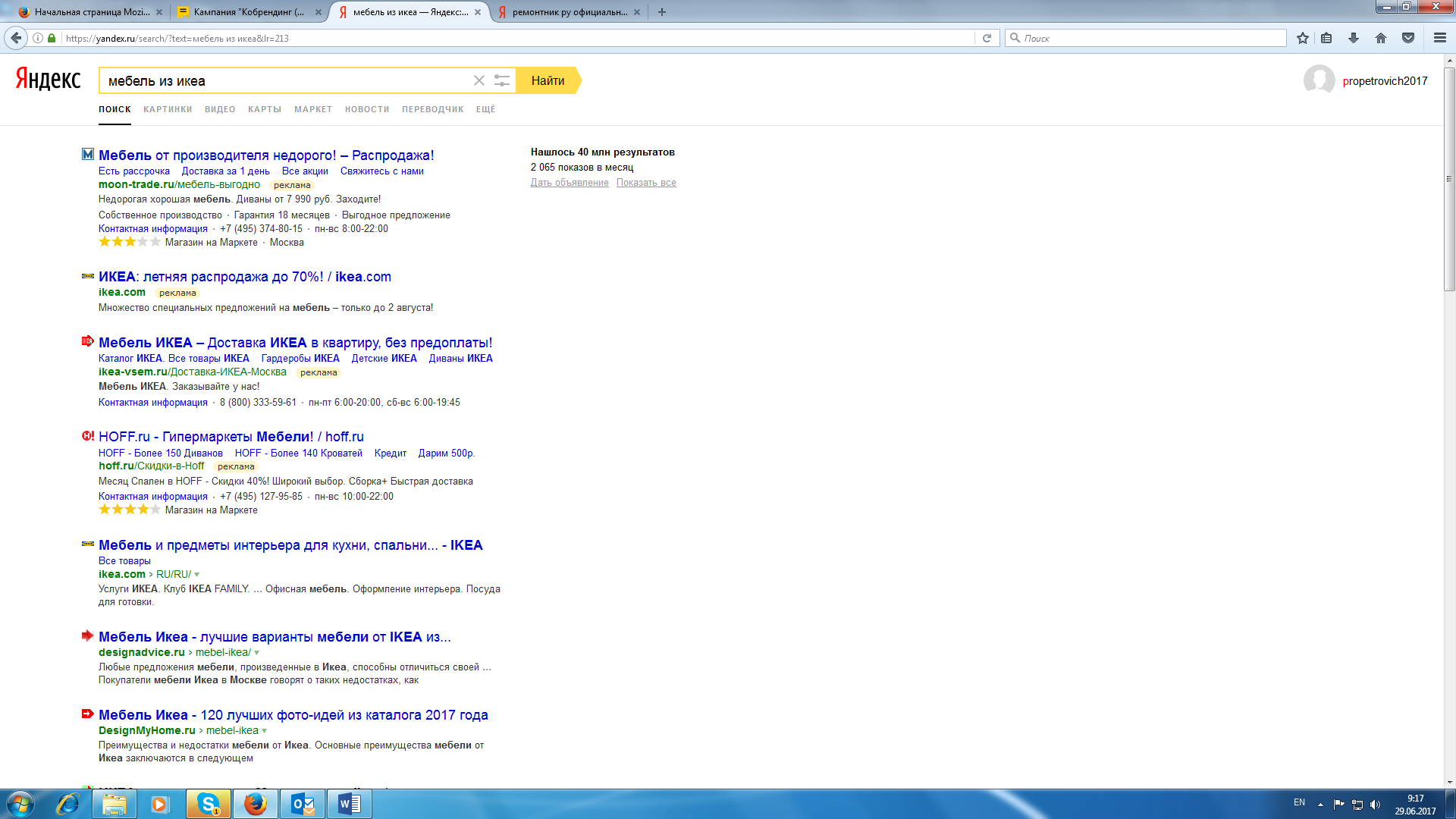The width and height of the screenshot is (1456, 819).
Task: Open the Дать объявление link
Action: tap(570, 183)
